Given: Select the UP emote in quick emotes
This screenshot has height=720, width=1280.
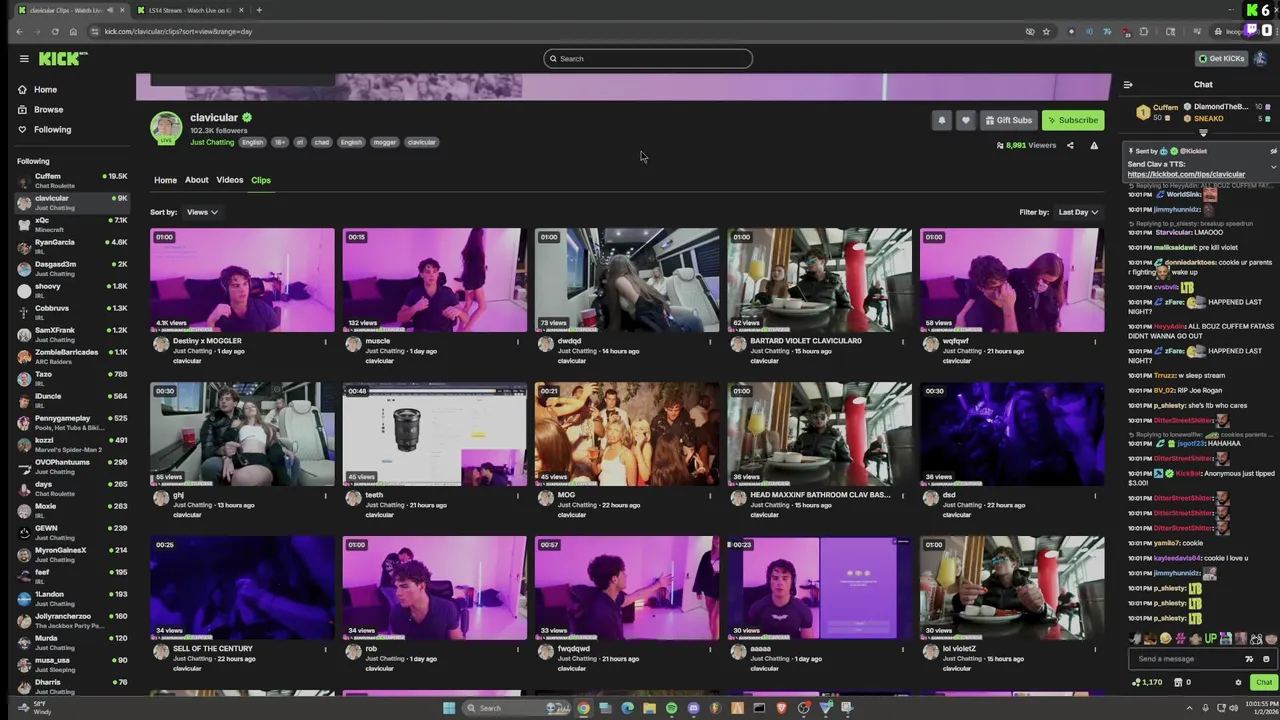Looking at the screenshot, I should click(1211, 638).
